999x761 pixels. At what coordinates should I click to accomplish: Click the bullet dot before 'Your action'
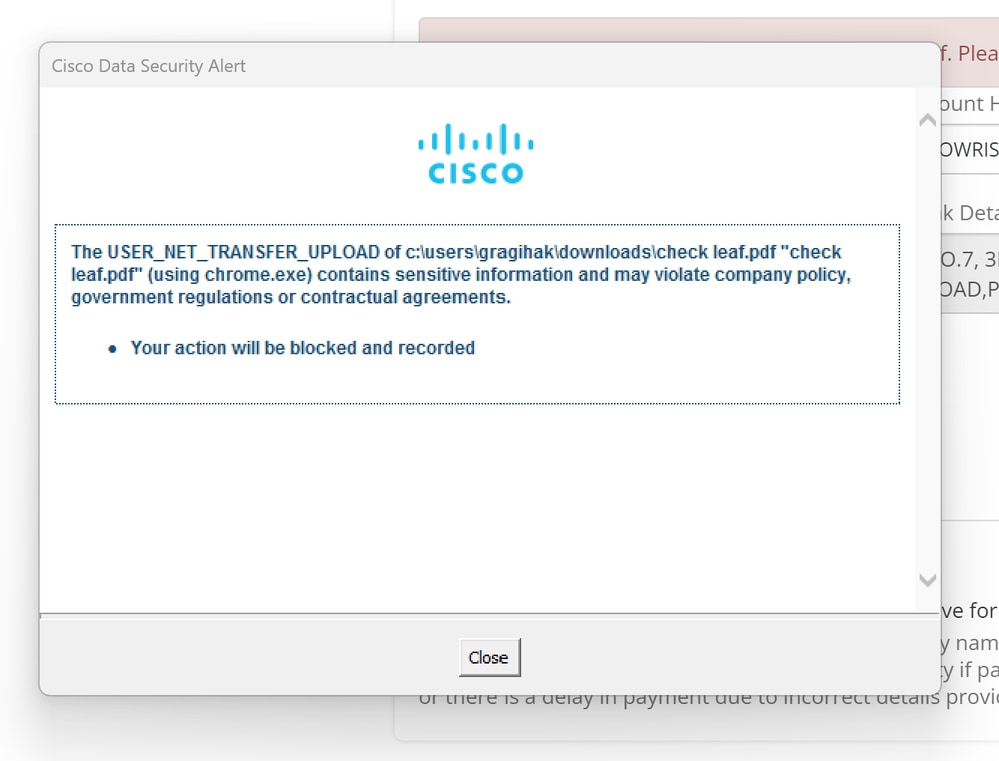(x=112, y=349)
